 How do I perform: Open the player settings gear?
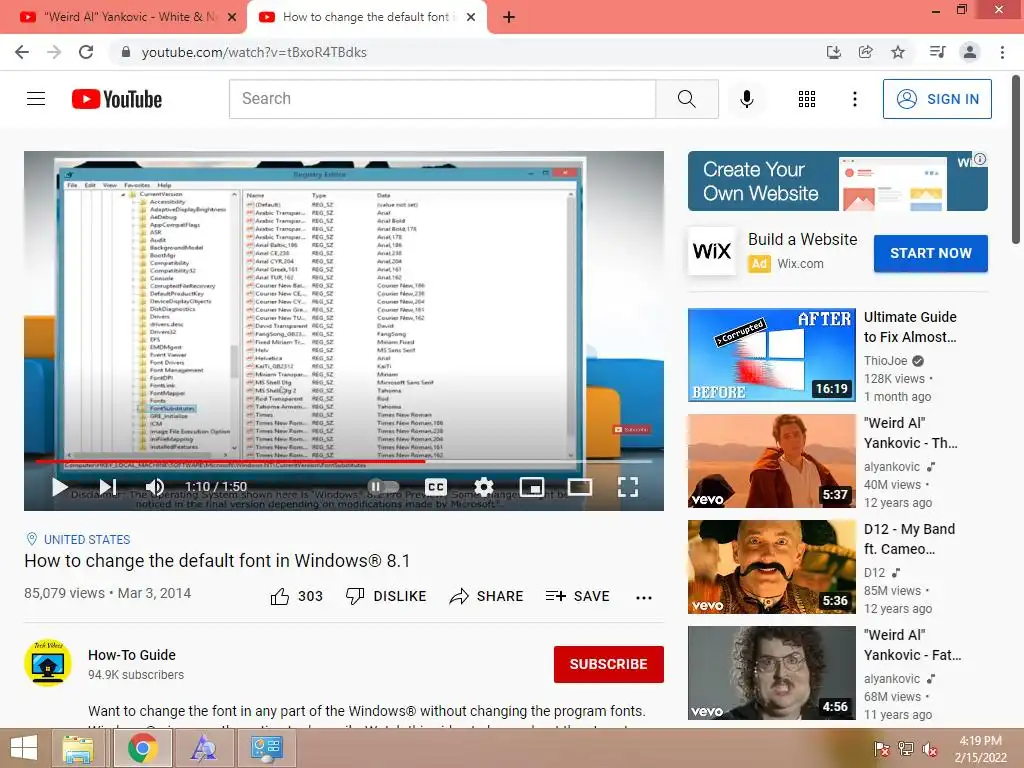[483, 487]
